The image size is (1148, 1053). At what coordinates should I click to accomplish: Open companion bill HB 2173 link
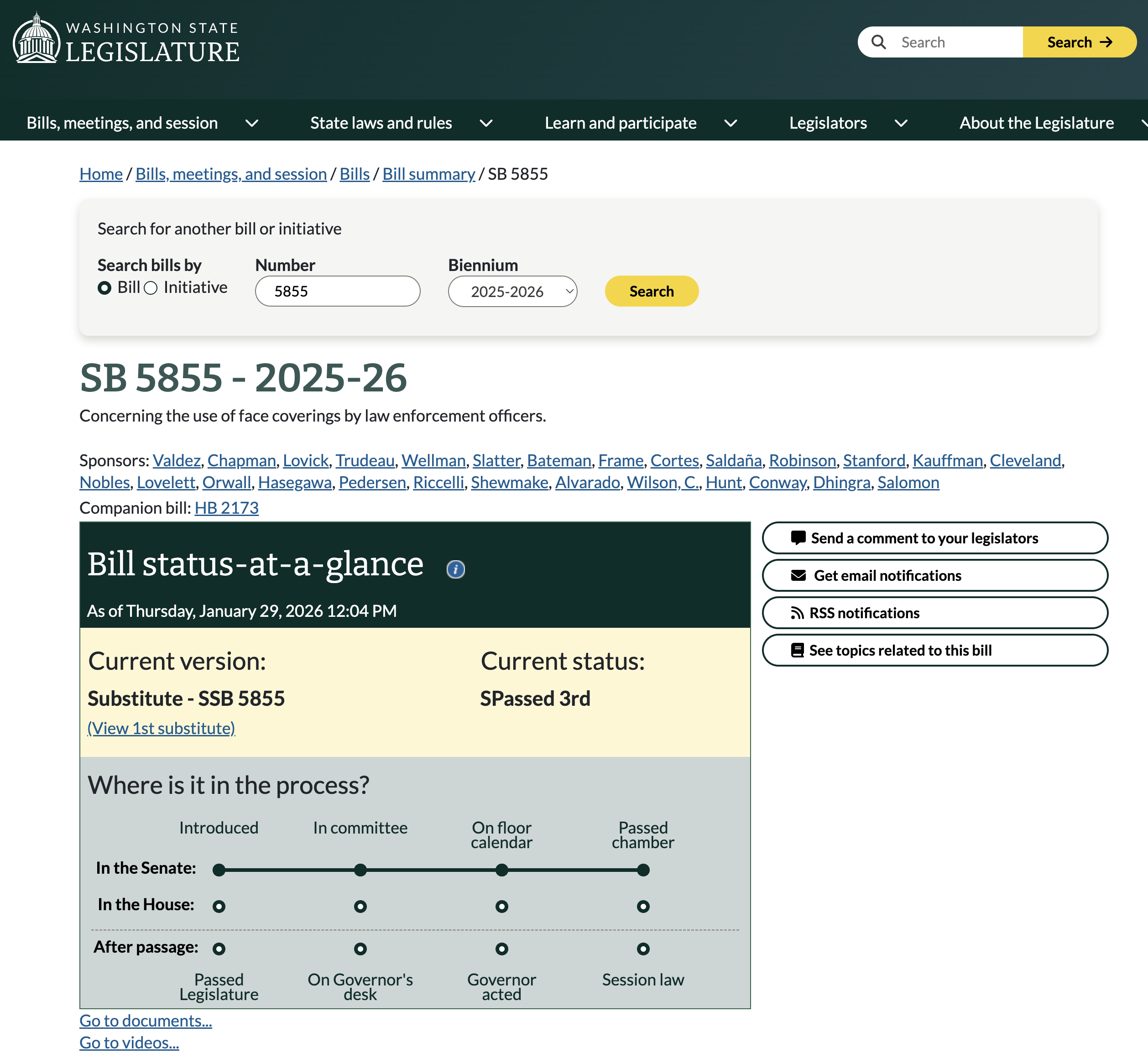(x=226, y=508)
